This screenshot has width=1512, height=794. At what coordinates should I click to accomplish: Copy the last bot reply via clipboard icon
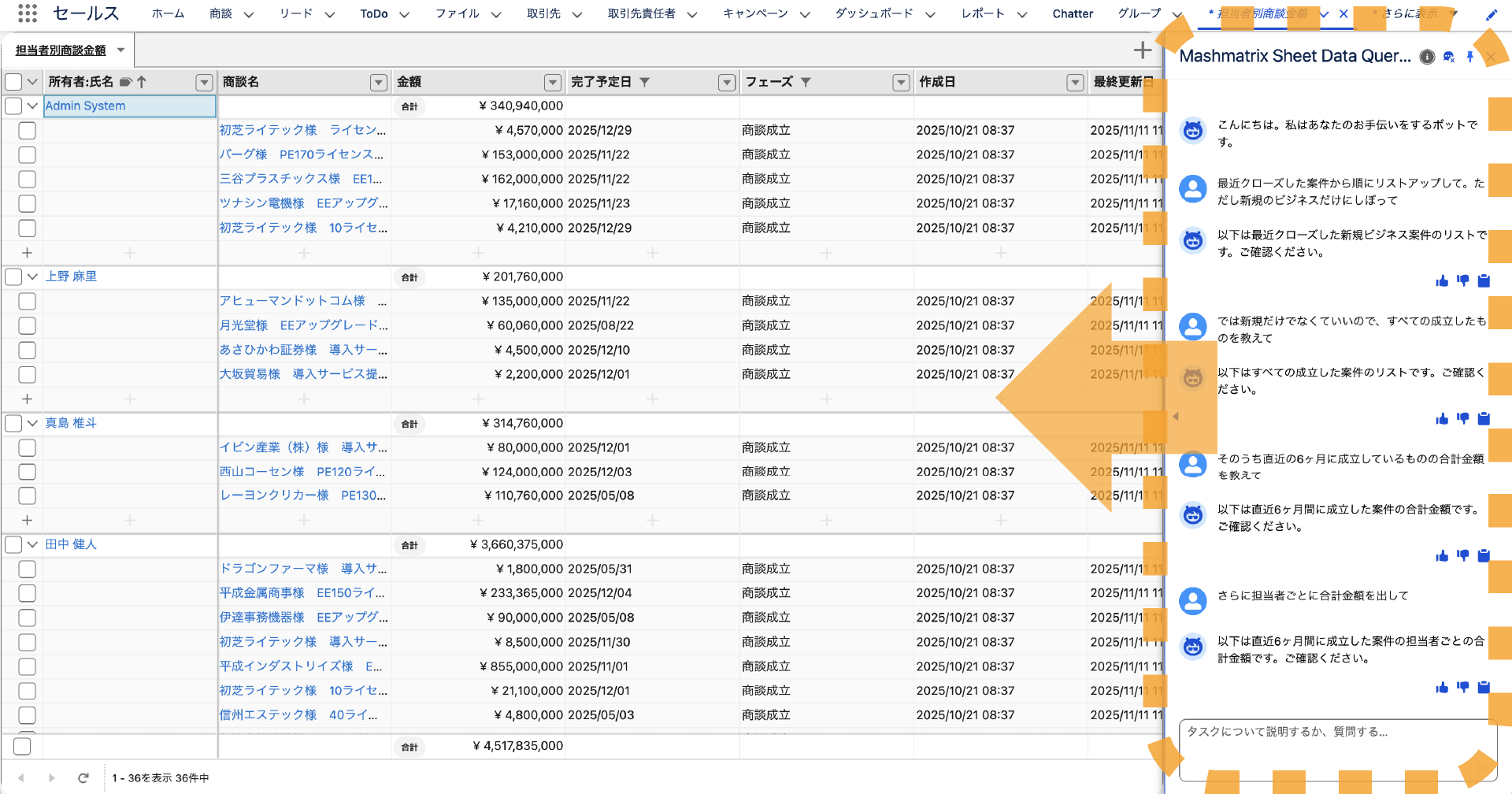tap(1484, 687)
